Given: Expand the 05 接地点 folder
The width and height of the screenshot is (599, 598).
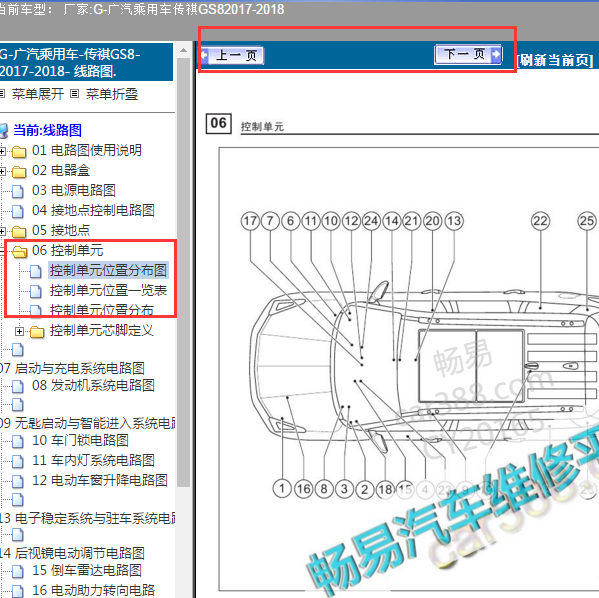Looking at the screenshot, I should pyautogui.click(x=2, y=232).
